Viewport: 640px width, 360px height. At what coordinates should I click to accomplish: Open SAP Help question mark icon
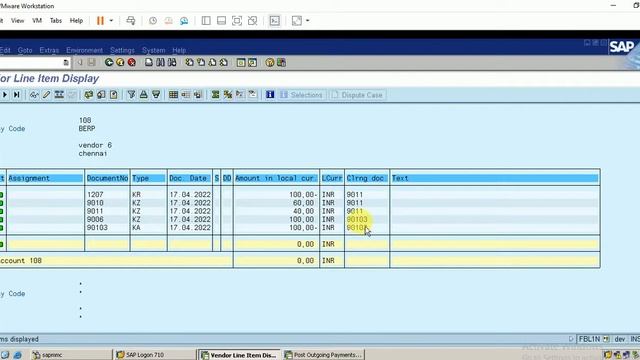coord(269,62)
